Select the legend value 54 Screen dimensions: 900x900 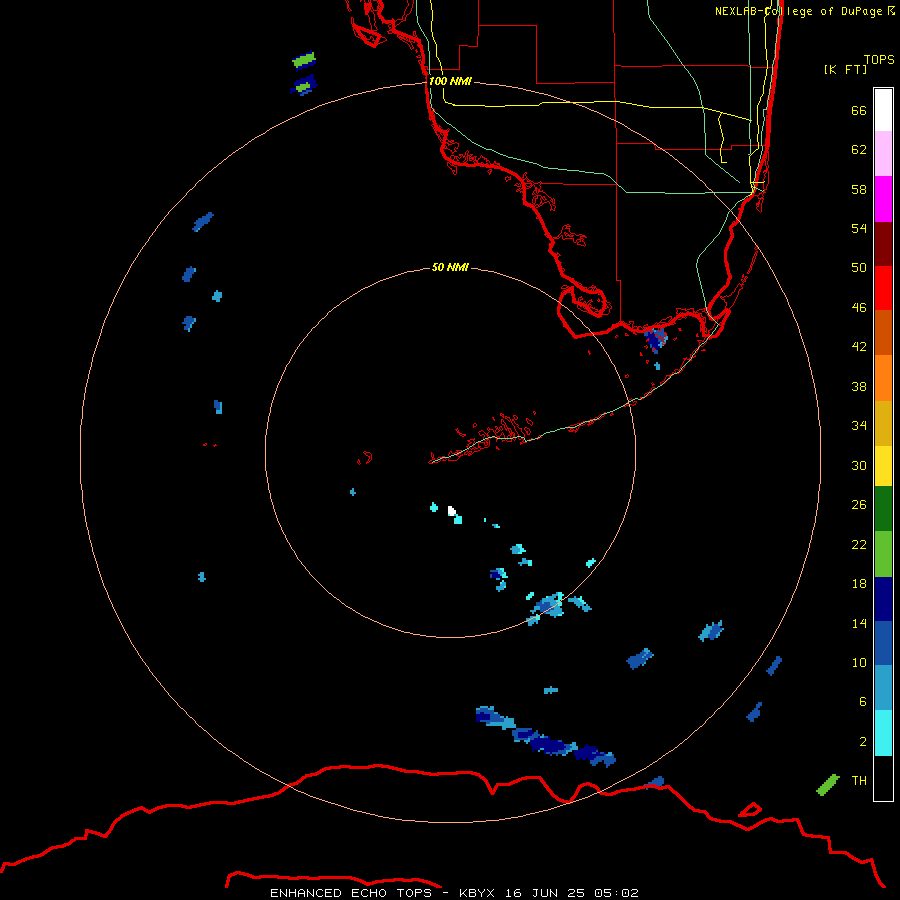click(859, 228)
